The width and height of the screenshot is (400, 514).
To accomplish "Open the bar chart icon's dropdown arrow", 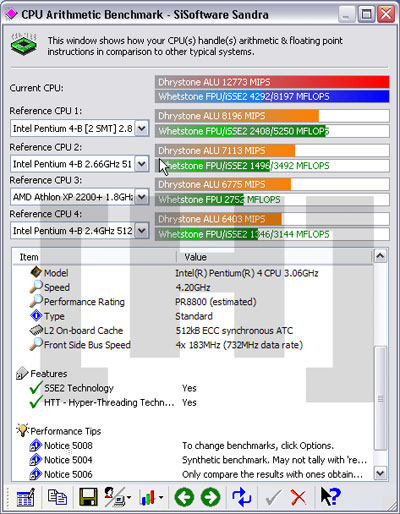I will click(161, 498).
